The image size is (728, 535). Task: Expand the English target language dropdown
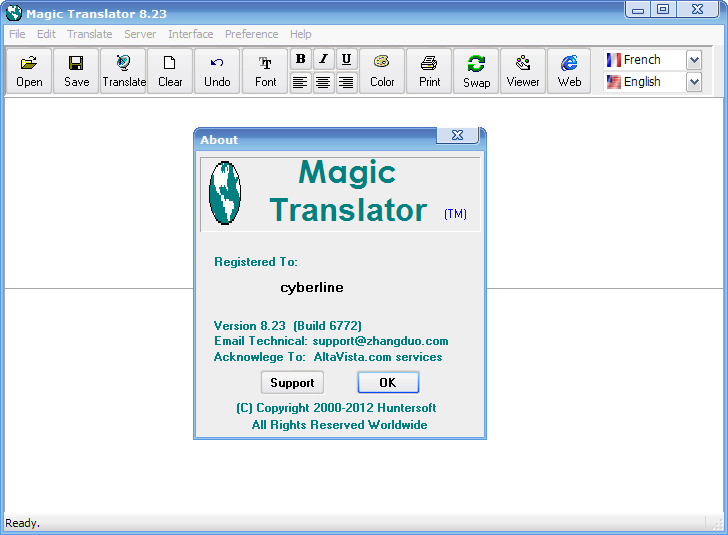pyautogui.click(x=694, y=82)
